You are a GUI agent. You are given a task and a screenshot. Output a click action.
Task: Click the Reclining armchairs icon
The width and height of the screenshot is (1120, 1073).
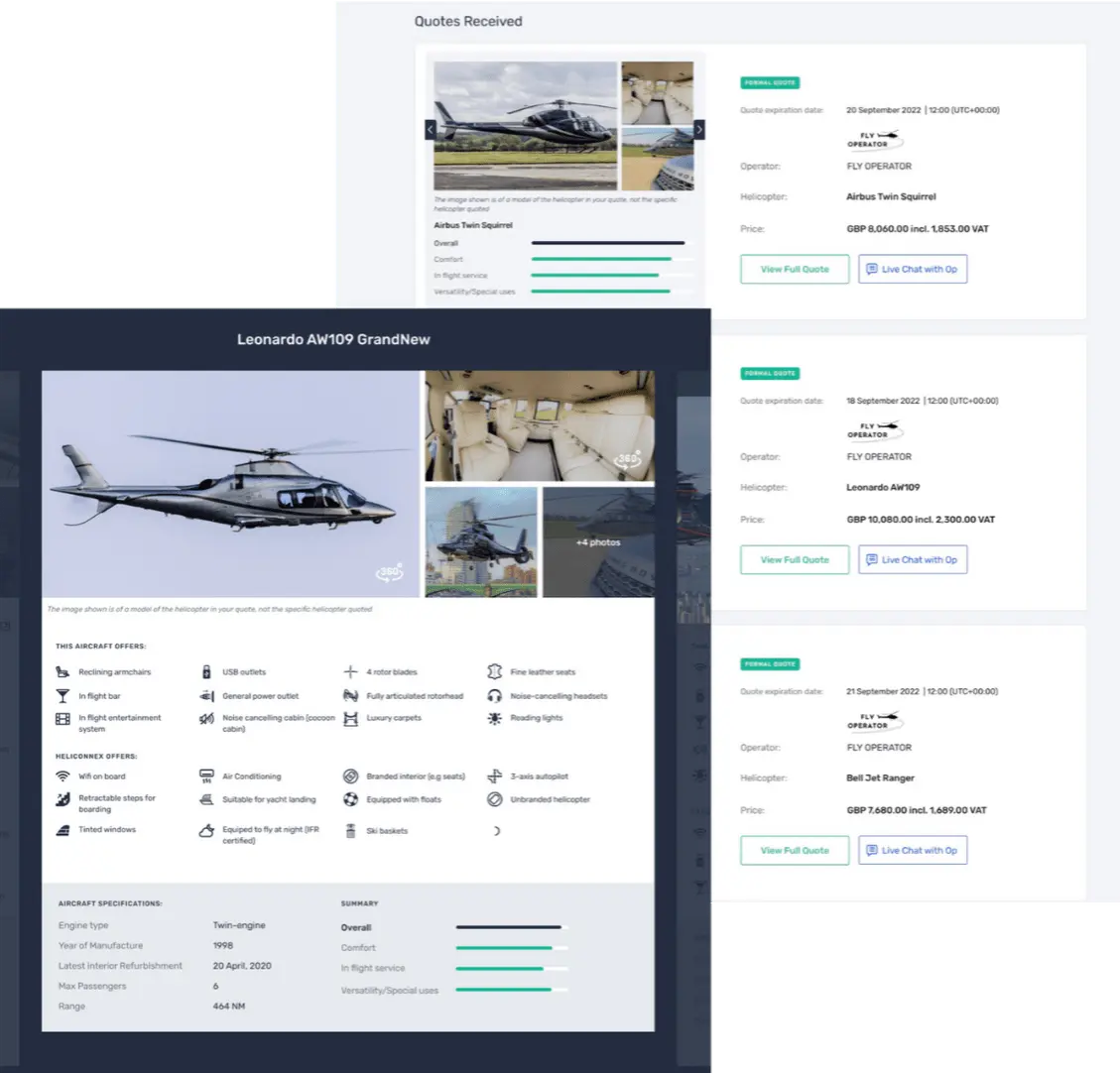(x=62, y=671)
